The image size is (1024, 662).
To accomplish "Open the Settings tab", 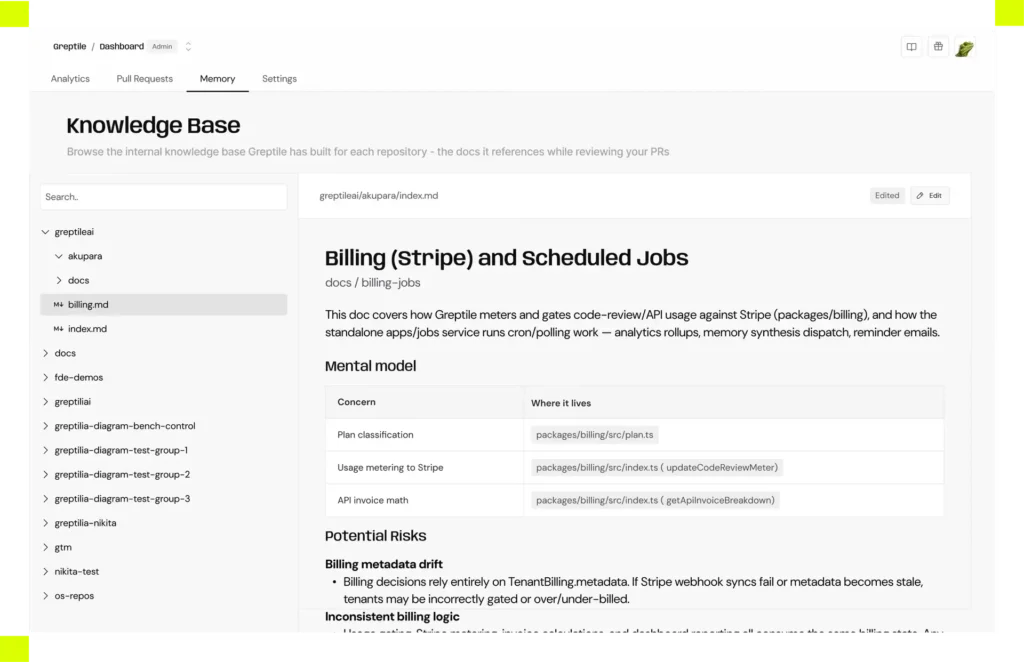I will tap(280, 78).
